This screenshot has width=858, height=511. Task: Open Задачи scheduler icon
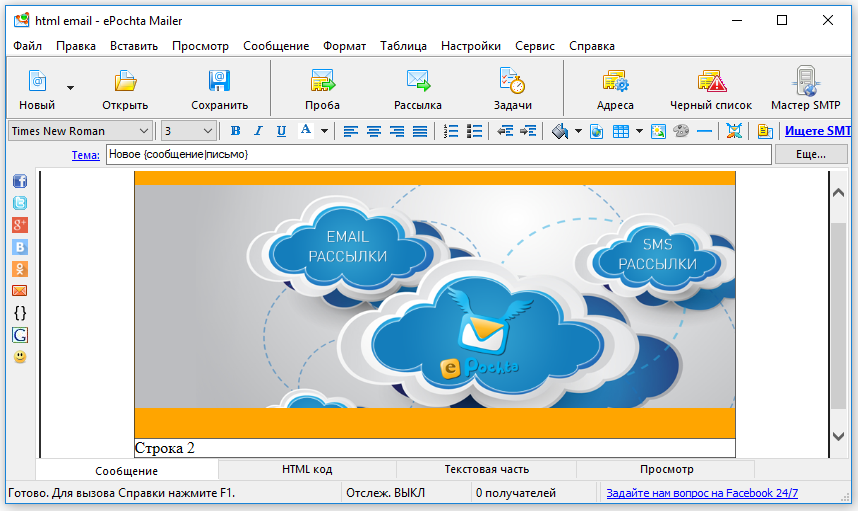click(x=513, y=81)
